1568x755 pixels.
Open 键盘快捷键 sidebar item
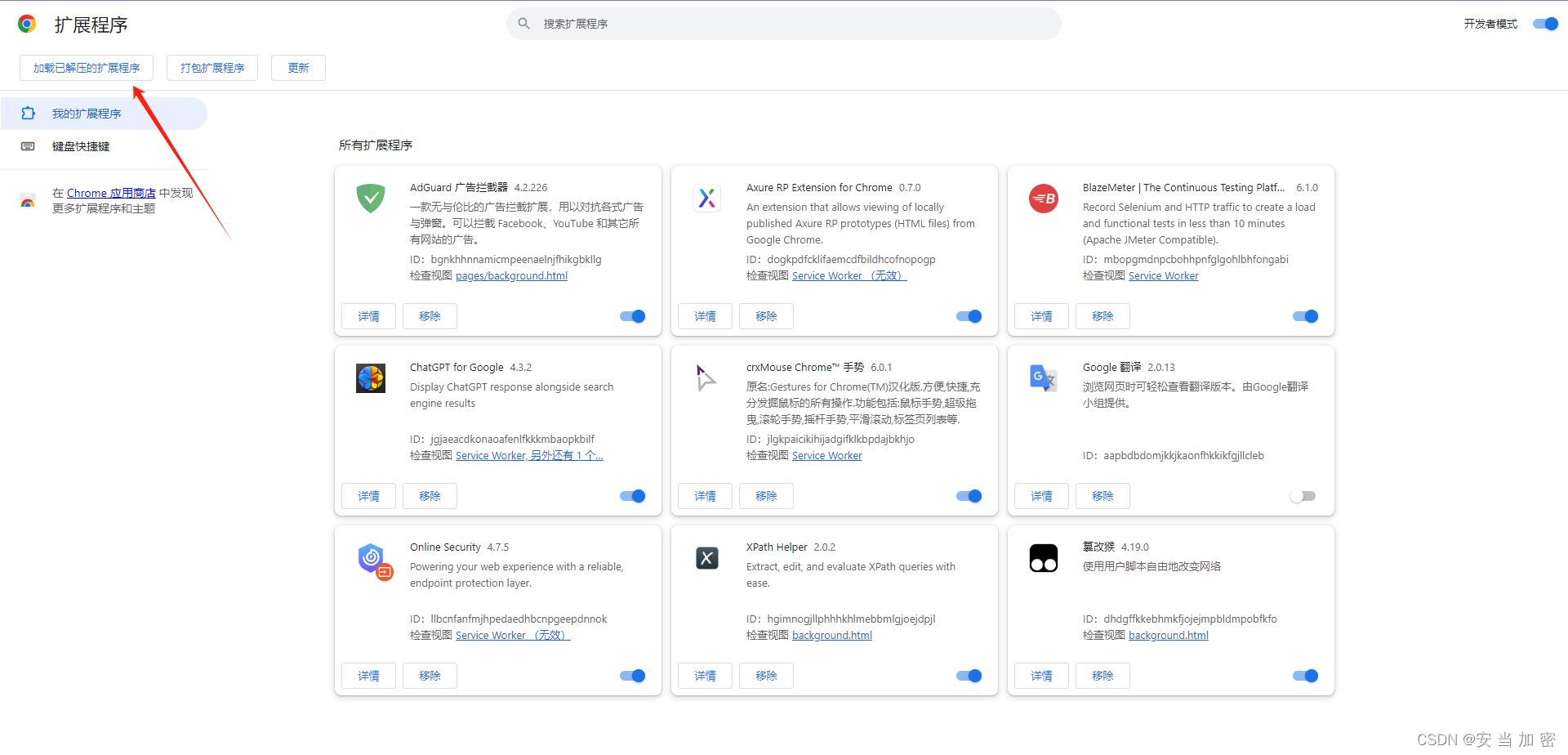(104, 146)
